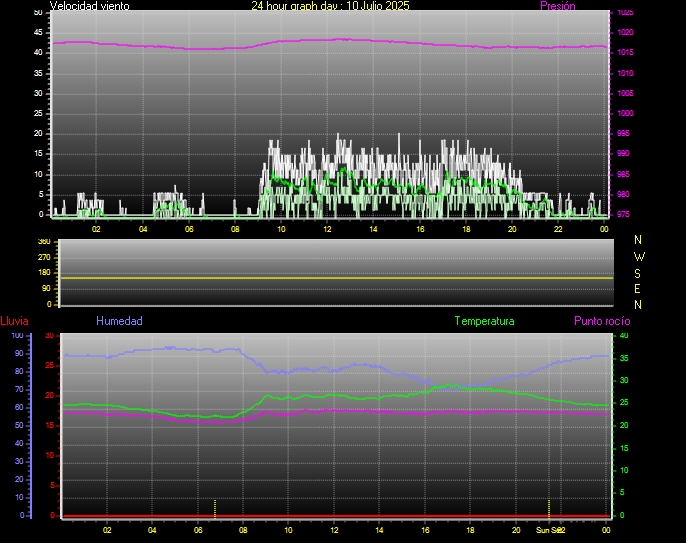Click hour 12 on wind chart time axis

(x=328, y=229)
